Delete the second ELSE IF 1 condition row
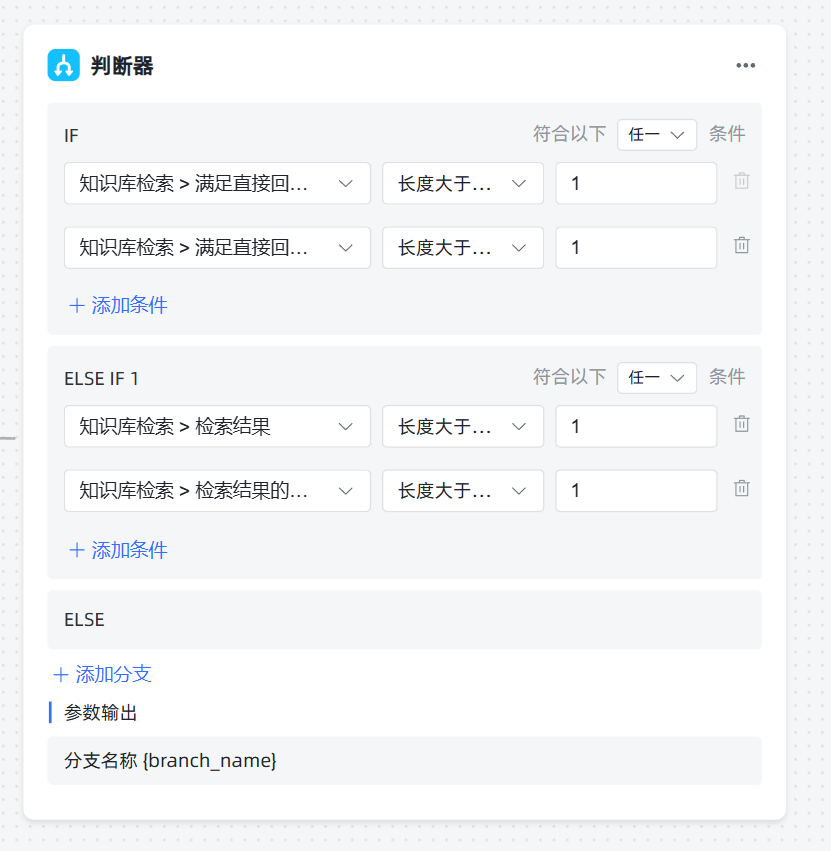Image resolution: width=831 pixels, height=851 pixels. point(741,489)
